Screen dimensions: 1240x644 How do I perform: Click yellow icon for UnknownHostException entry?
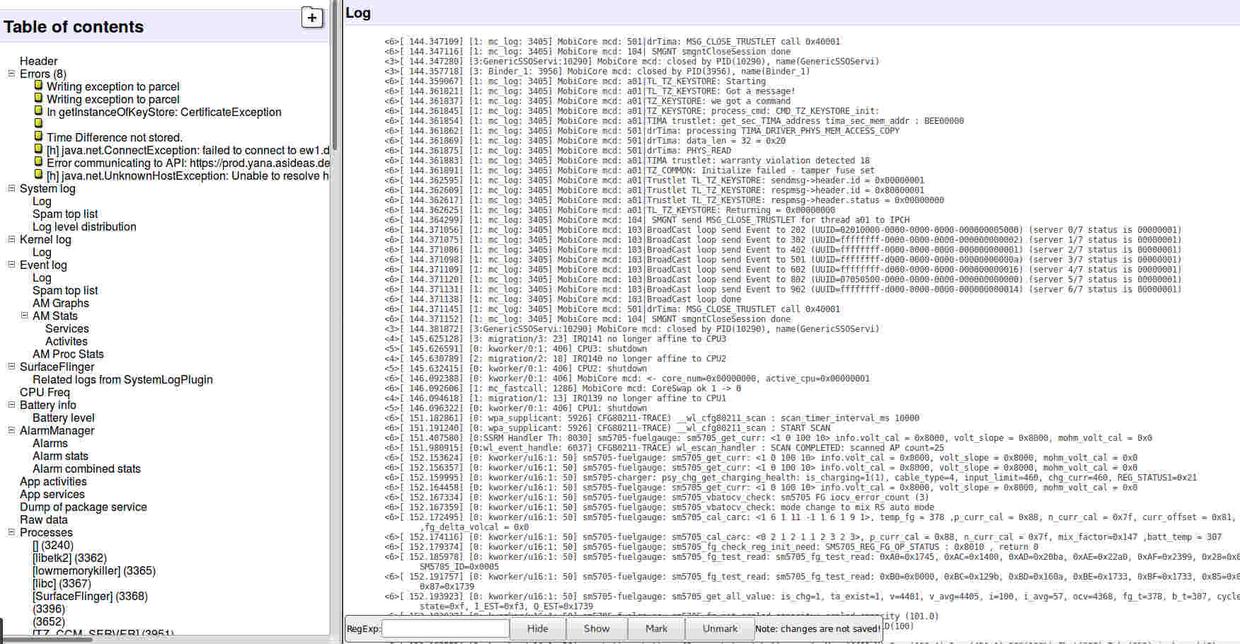(39, 175)
